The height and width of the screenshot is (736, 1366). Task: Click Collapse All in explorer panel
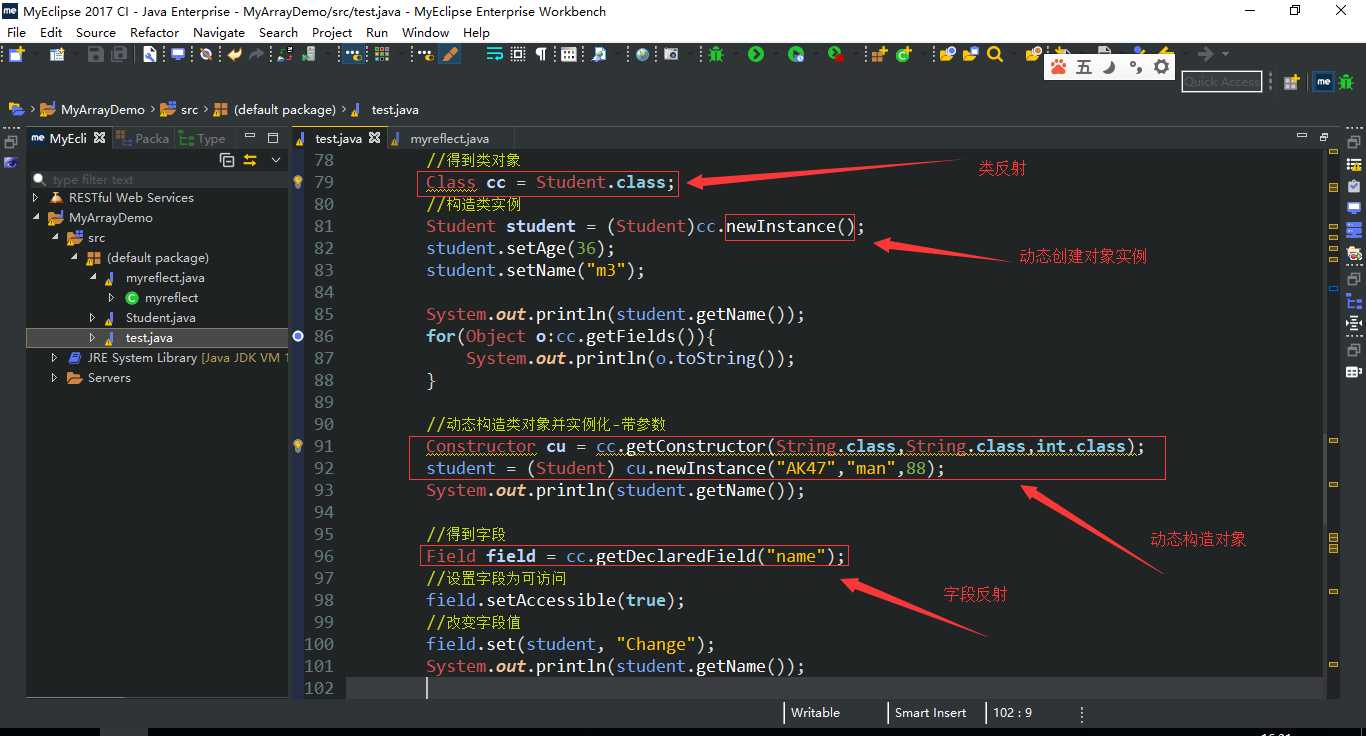pos(227,160)
